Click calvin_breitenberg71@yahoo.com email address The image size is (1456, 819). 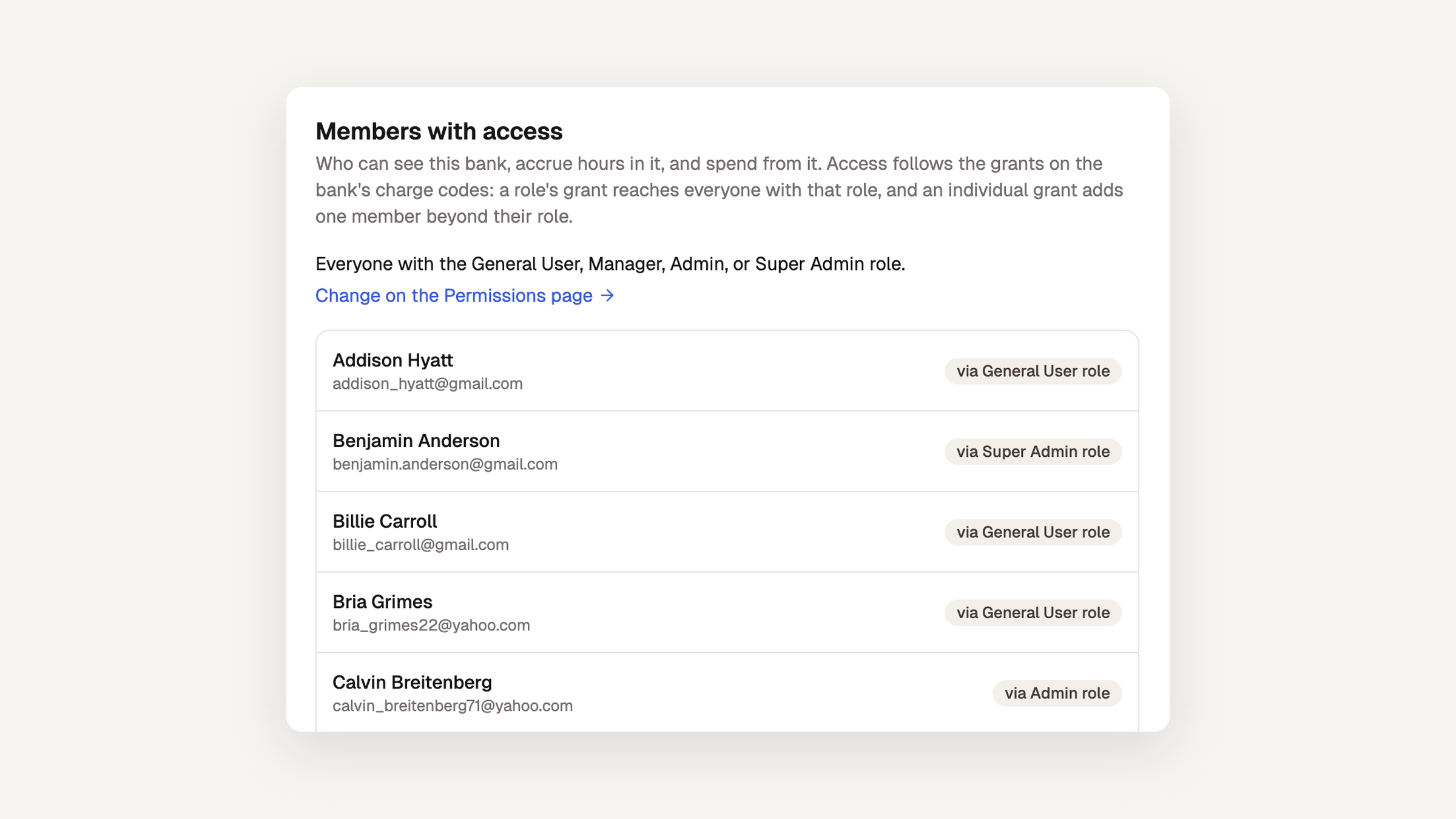coord(453,706)
